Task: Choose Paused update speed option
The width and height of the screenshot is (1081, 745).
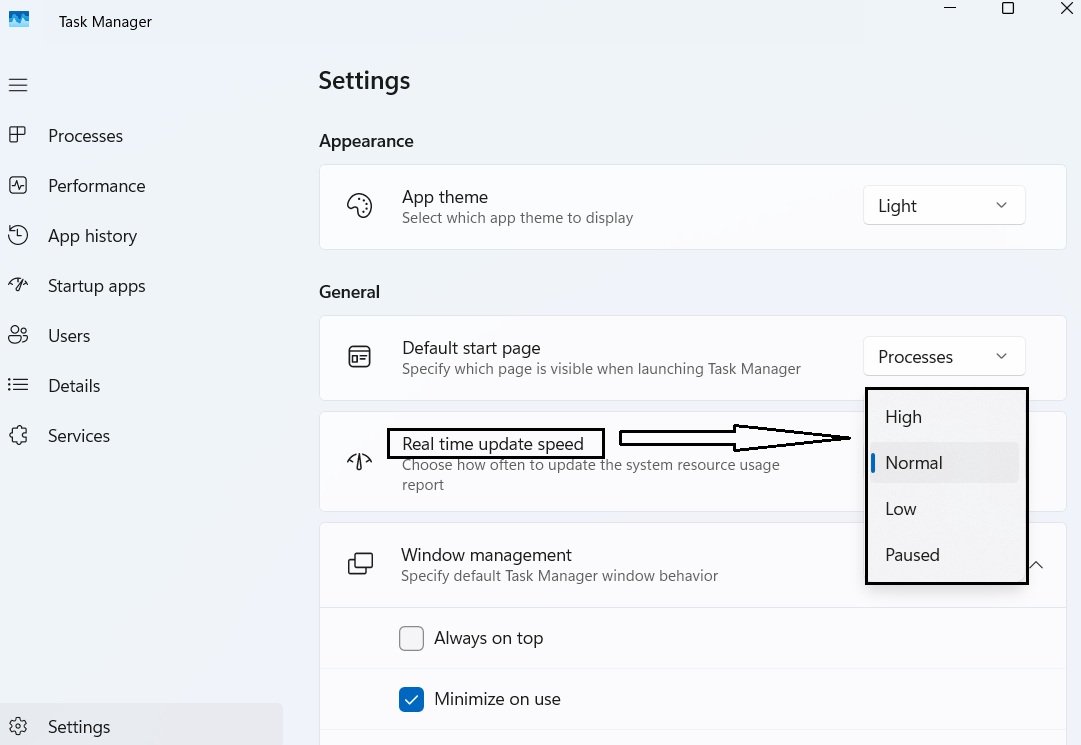Action: tap(944, 555)
